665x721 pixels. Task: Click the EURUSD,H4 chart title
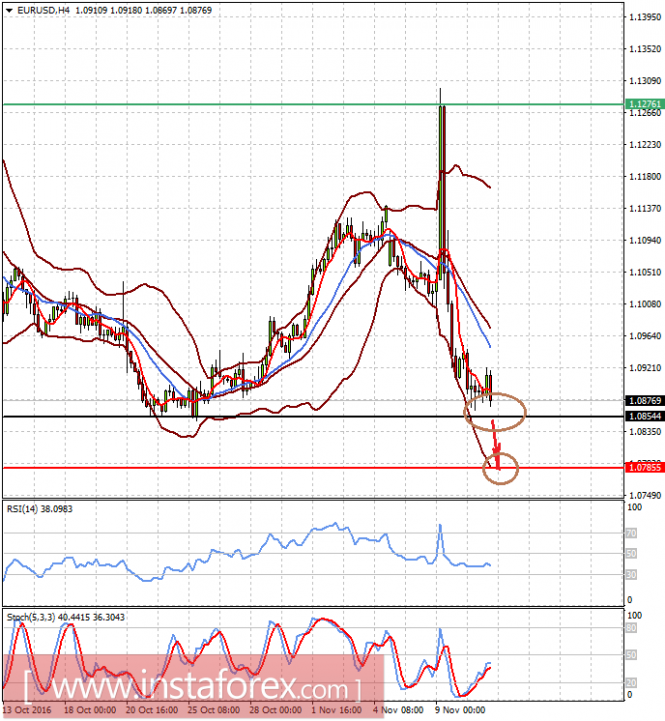coord(43,10)
